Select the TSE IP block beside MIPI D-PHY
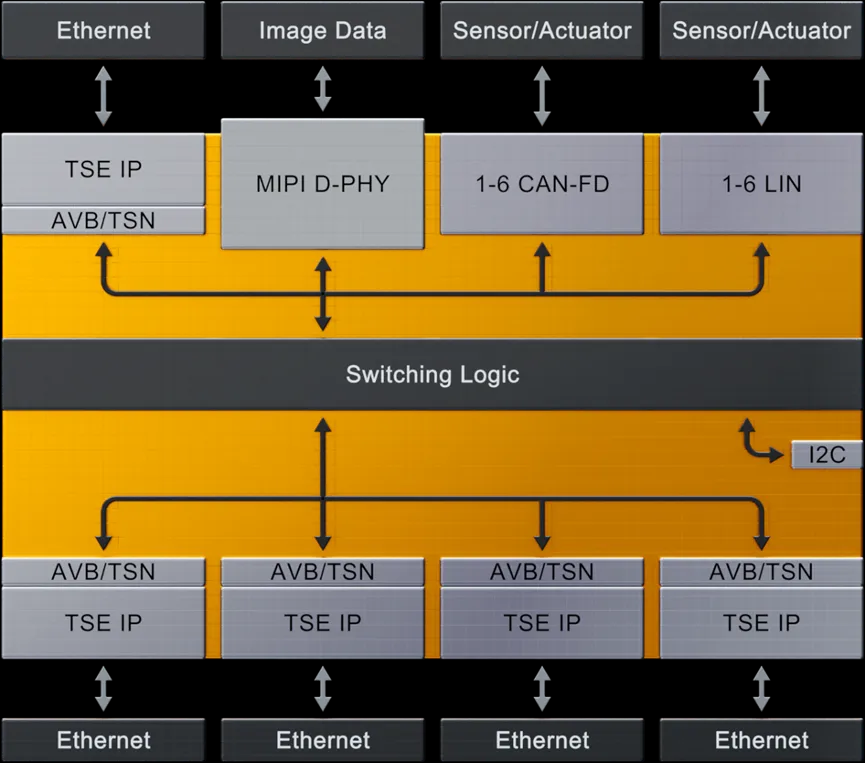865x763 pixels. 103,169
